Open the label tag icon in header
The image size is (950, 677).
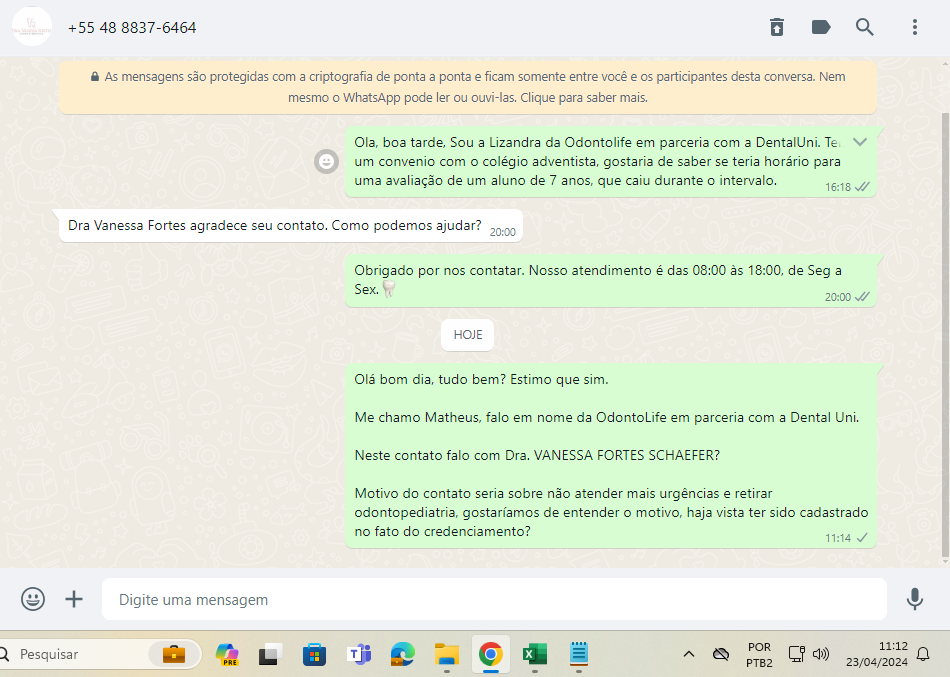[x=821, y=27]
